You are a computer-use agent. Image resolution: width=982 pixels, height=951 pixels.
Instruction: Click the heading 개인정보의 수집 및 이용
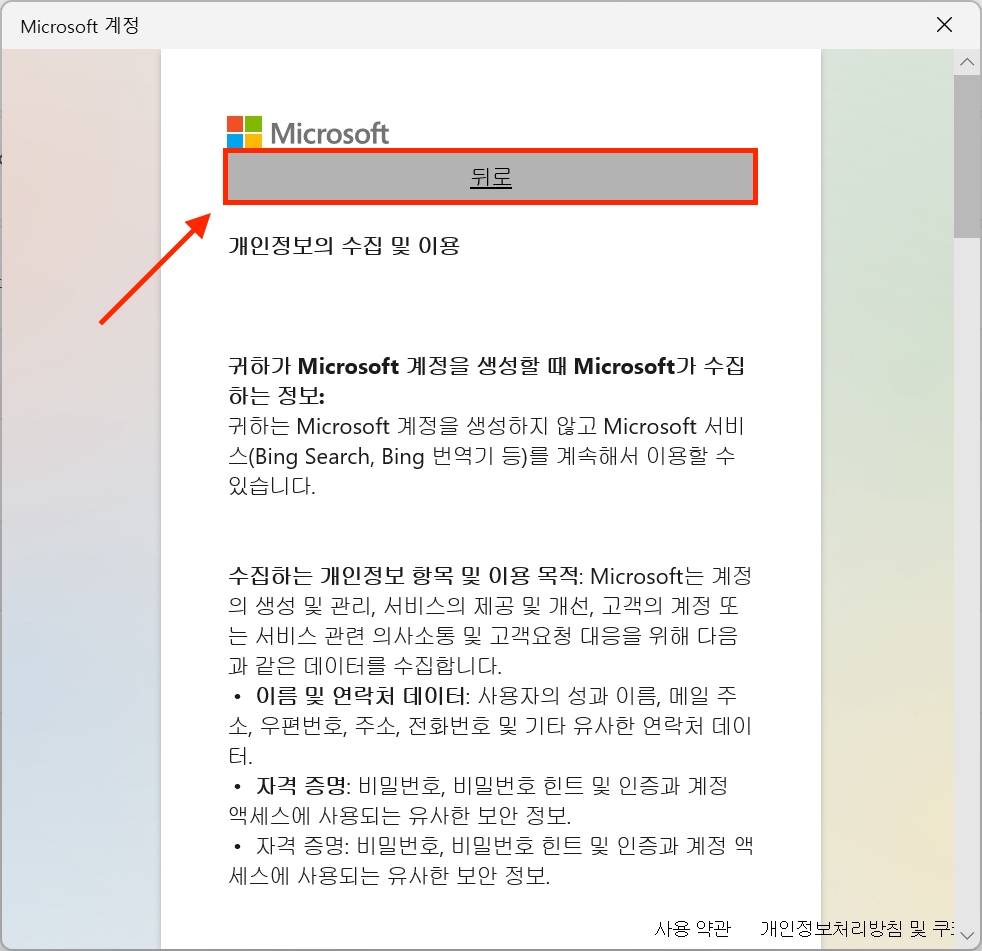point(344,245)
